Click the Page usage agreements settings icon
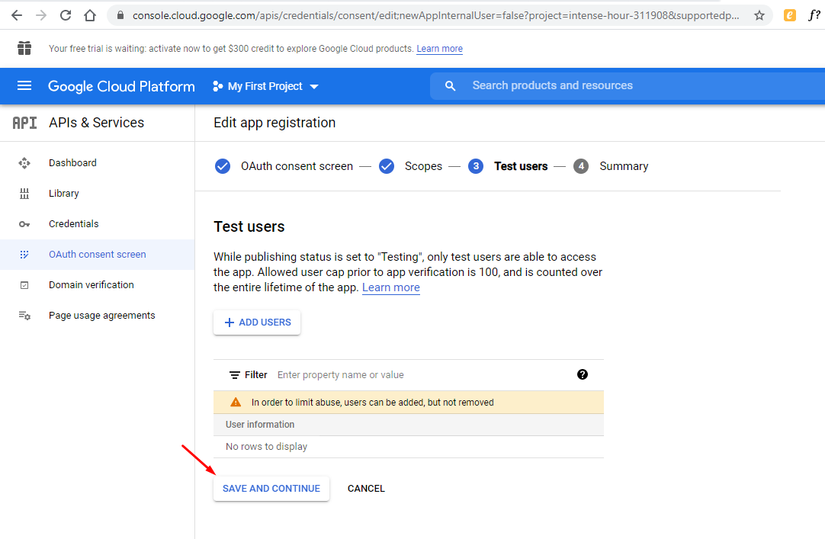 coord(25,315)
